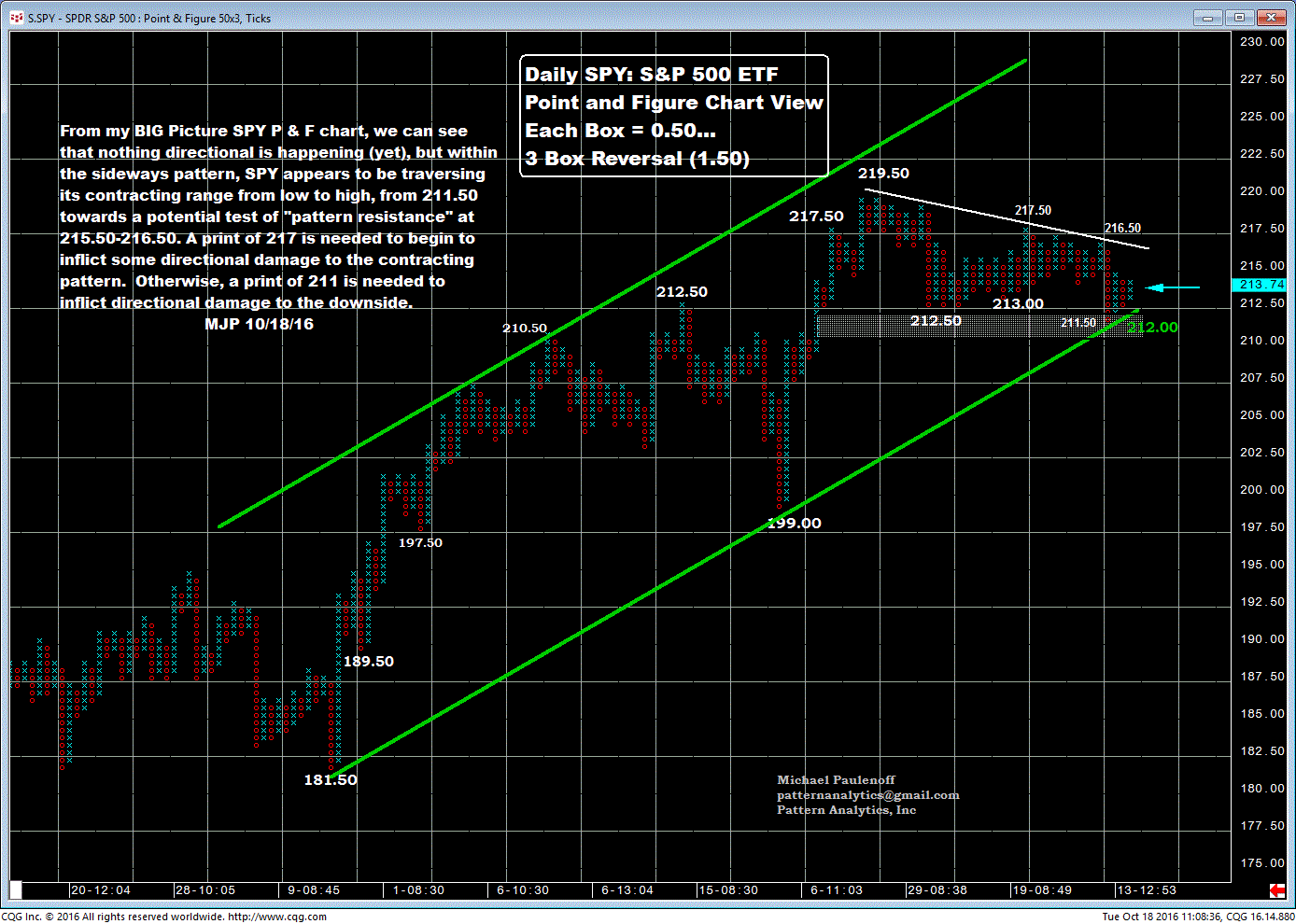Click the 29-08:38 time axis label
This screenshot has height=924, width=1296.
[x=937, y=890]
